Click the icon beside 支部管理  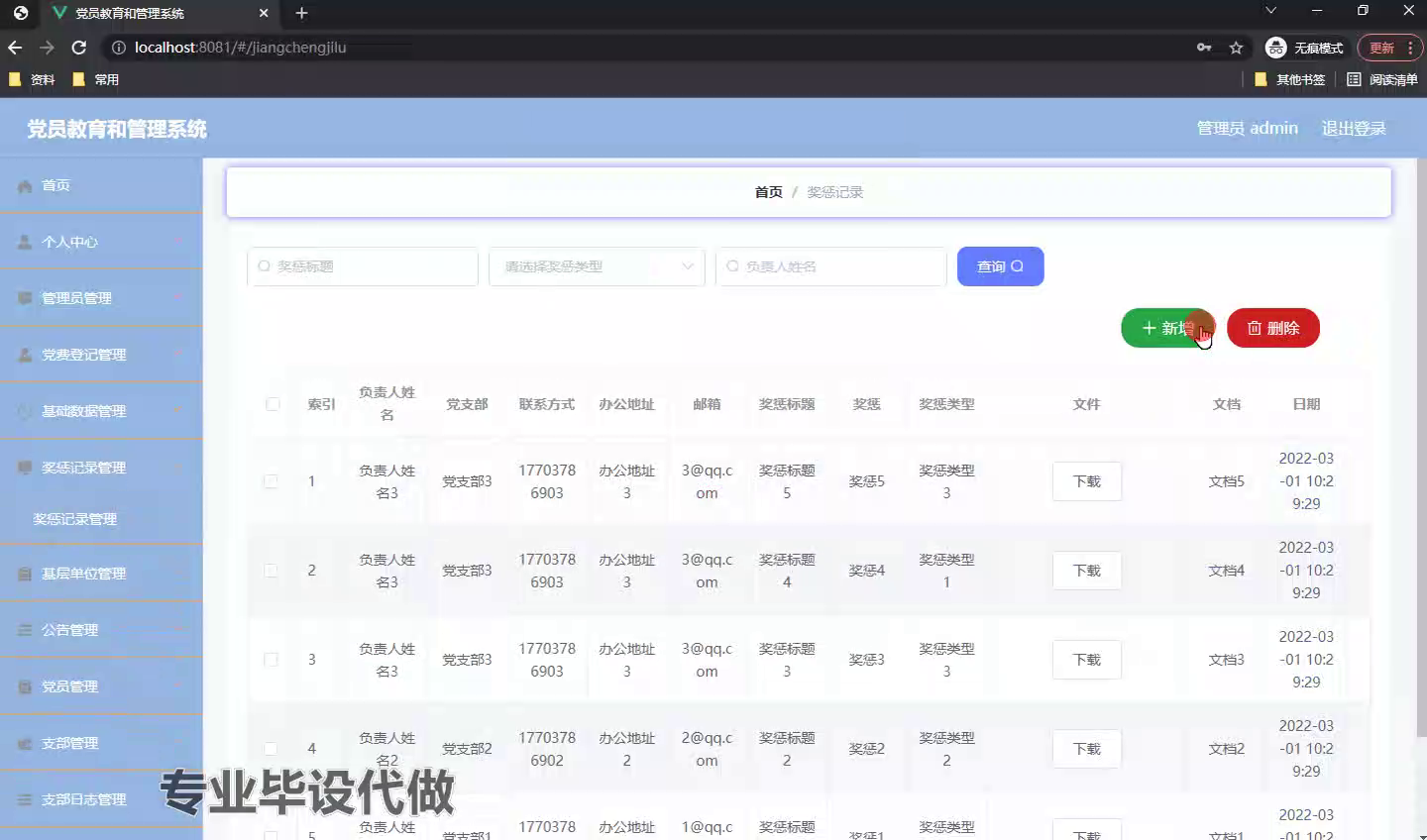25,743
